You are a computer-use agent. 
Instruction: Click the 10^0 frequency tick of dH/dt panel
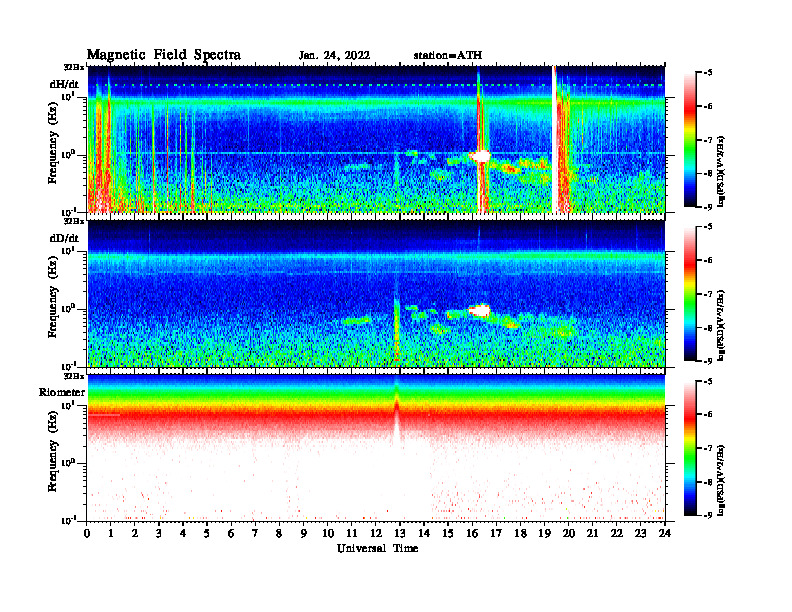coord(68,154)
